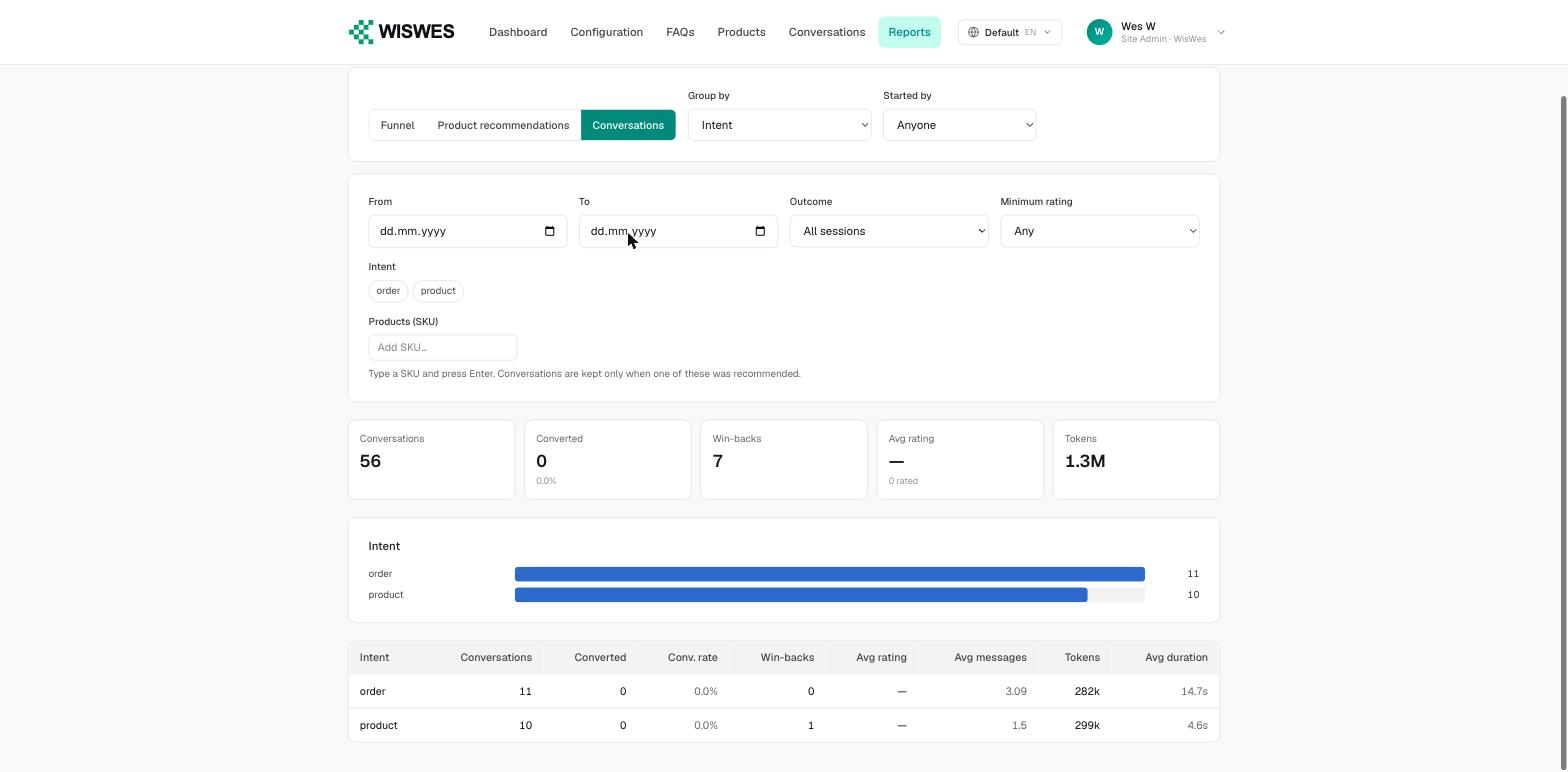Click the product bar in Intent chart
The width and height of the screenshot is (1568, 772).
pyautogui.click(x=801, y=595)
